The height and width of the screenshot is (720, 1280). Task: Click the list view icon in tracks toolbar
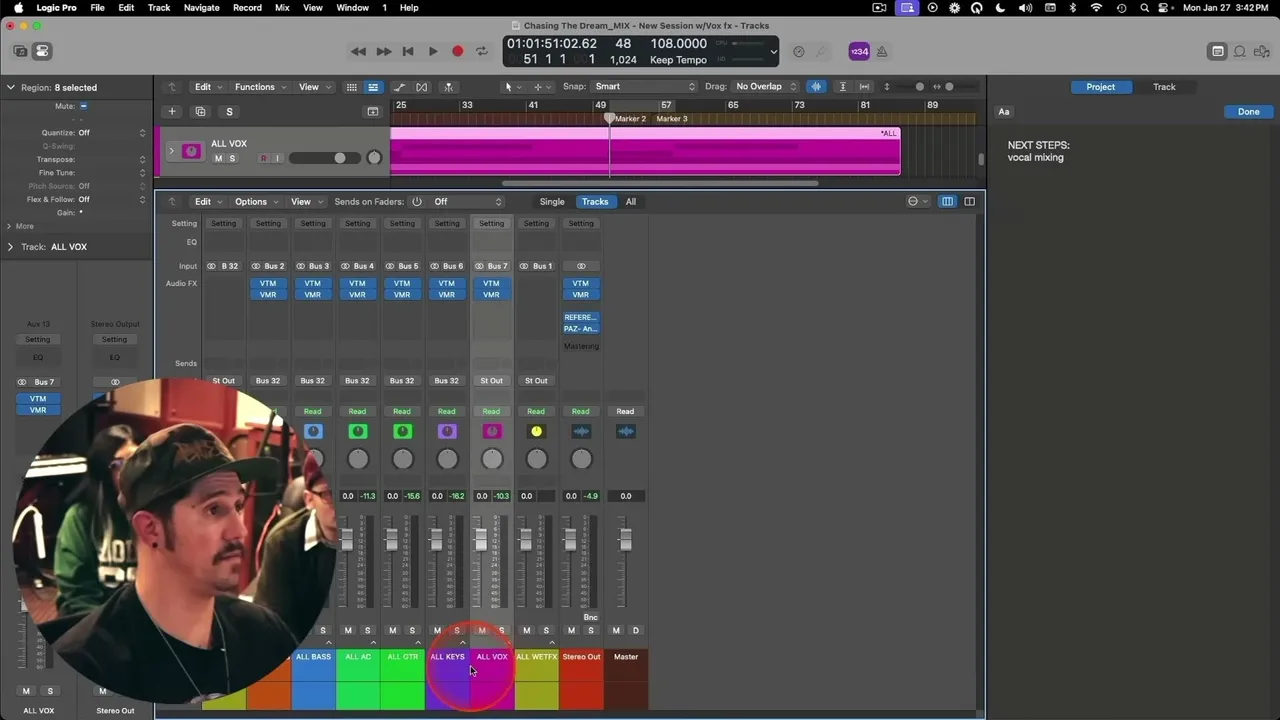[373, 87]
